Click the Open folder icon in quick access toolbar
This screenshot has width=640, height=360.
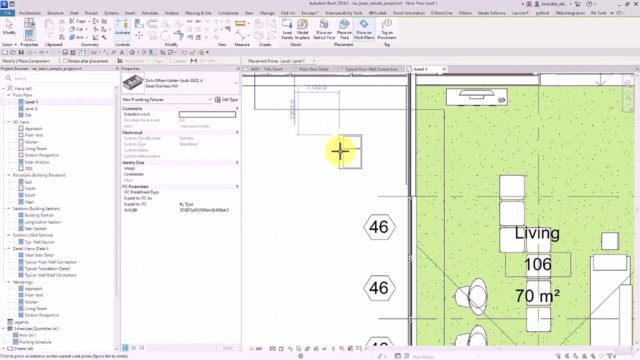[x=13, y=52]
